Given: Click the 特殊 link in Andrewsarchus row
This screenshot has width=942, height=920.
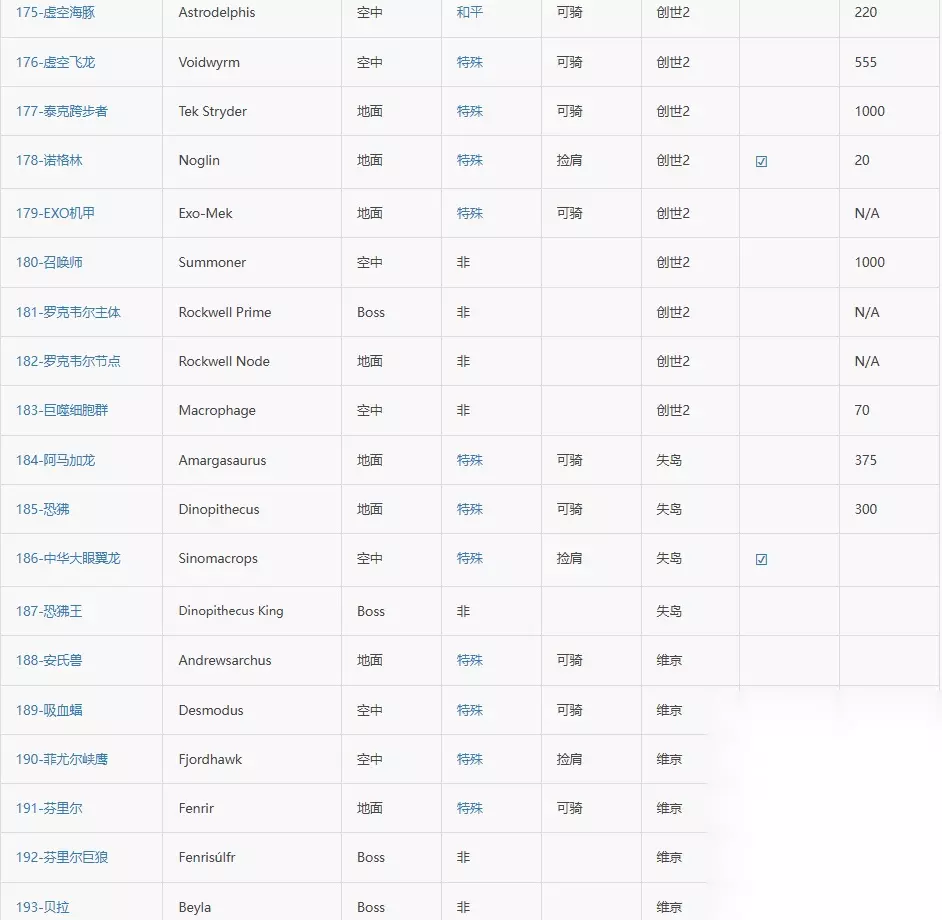Looking at the screenshot, I should click(470, 660).
